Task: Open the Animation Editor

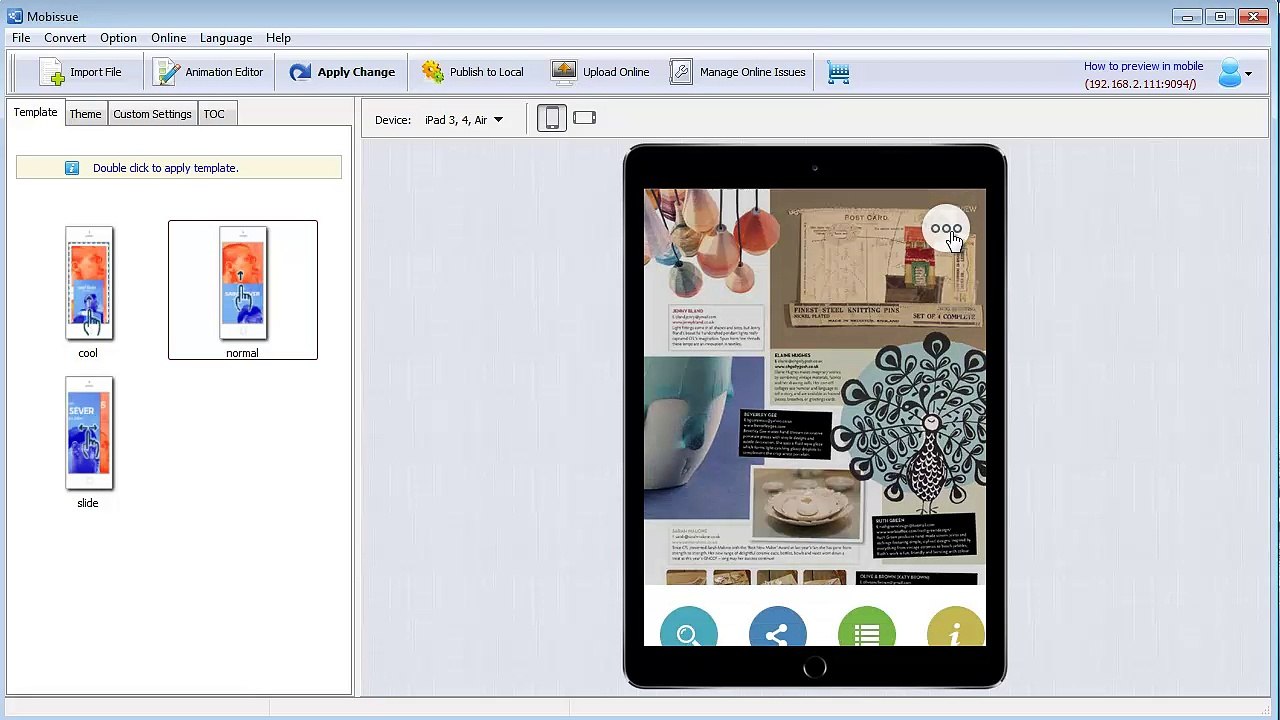Action: click(208, 72)
